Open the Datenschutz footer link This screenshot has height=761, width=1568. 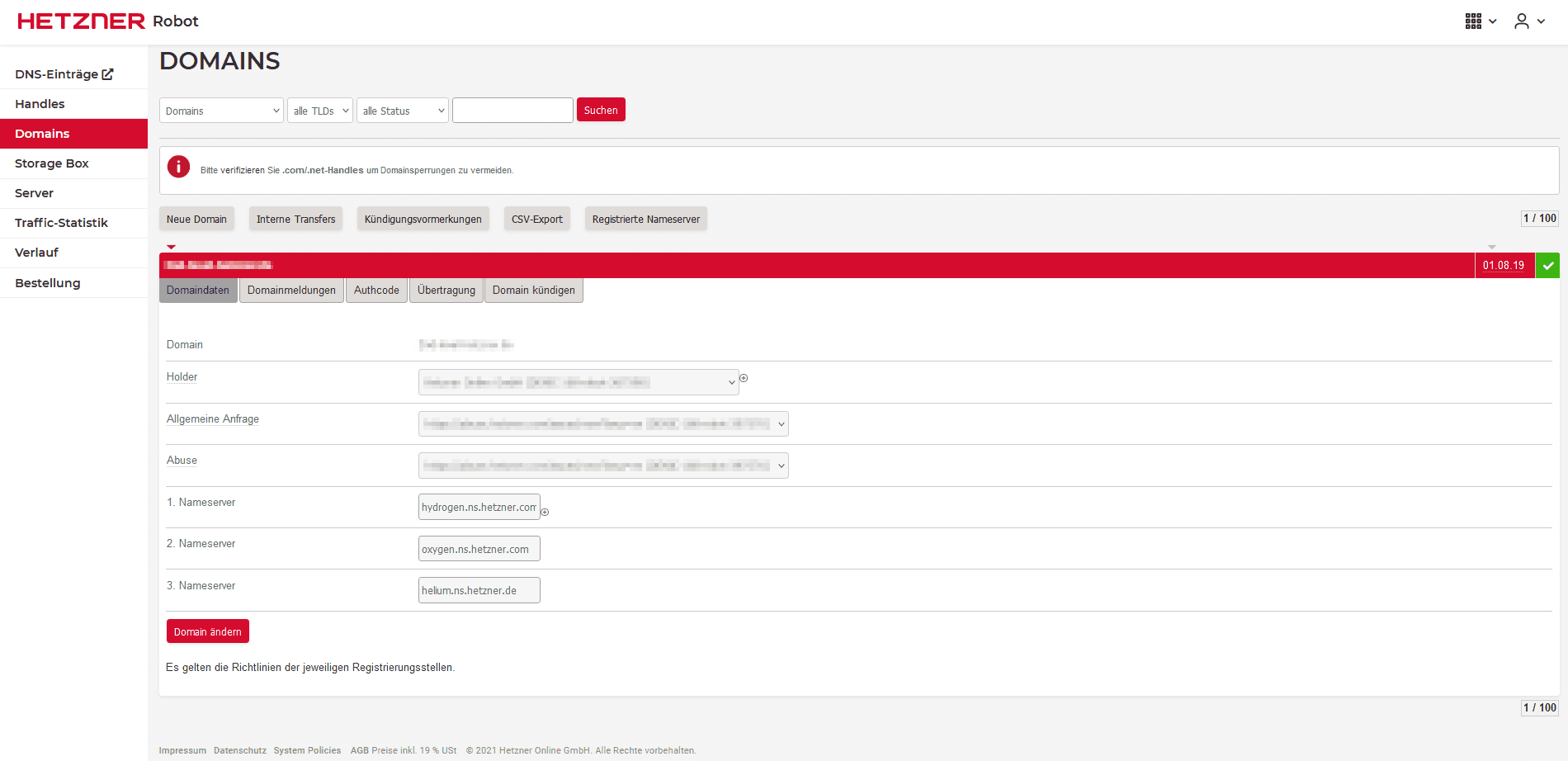tap(240, 750)
